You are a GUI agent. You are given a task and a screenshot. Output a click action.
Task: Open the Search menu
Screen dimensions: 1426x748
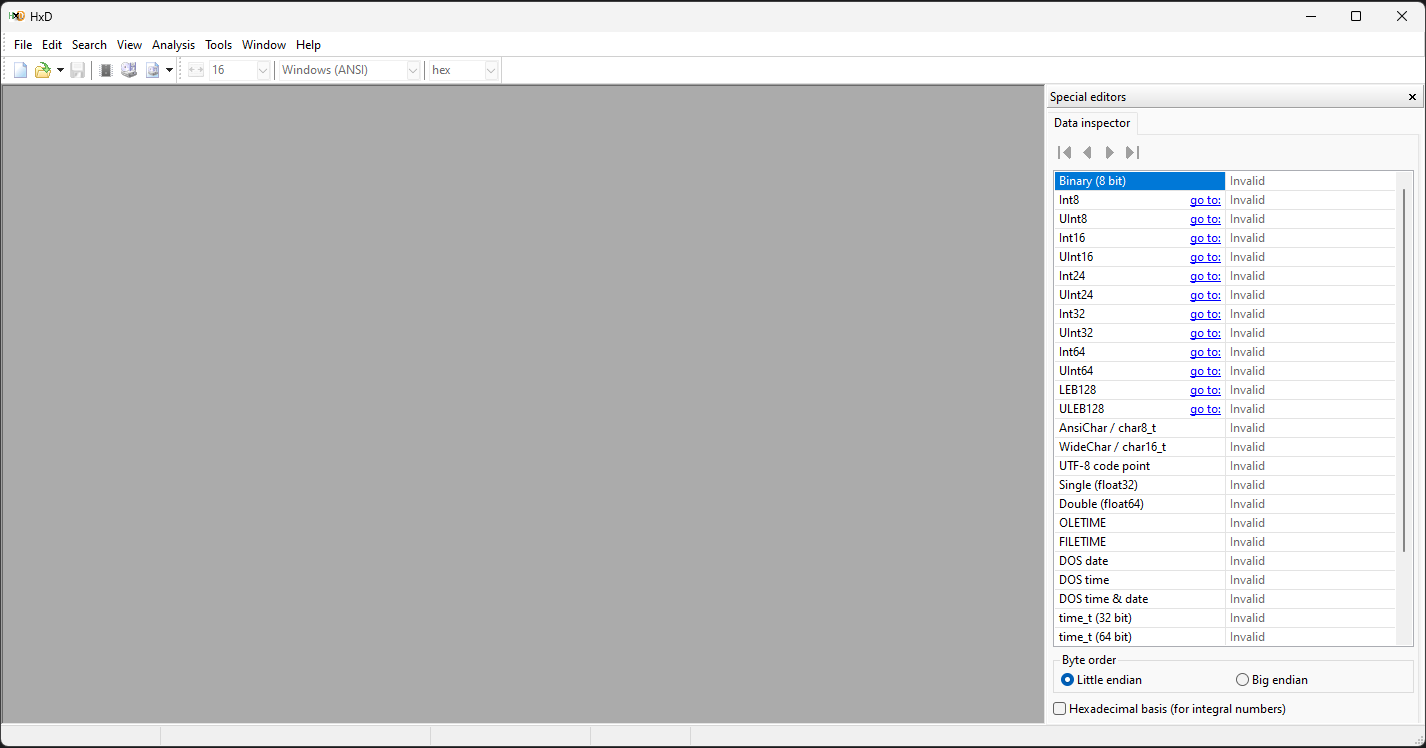coord(89,45)
